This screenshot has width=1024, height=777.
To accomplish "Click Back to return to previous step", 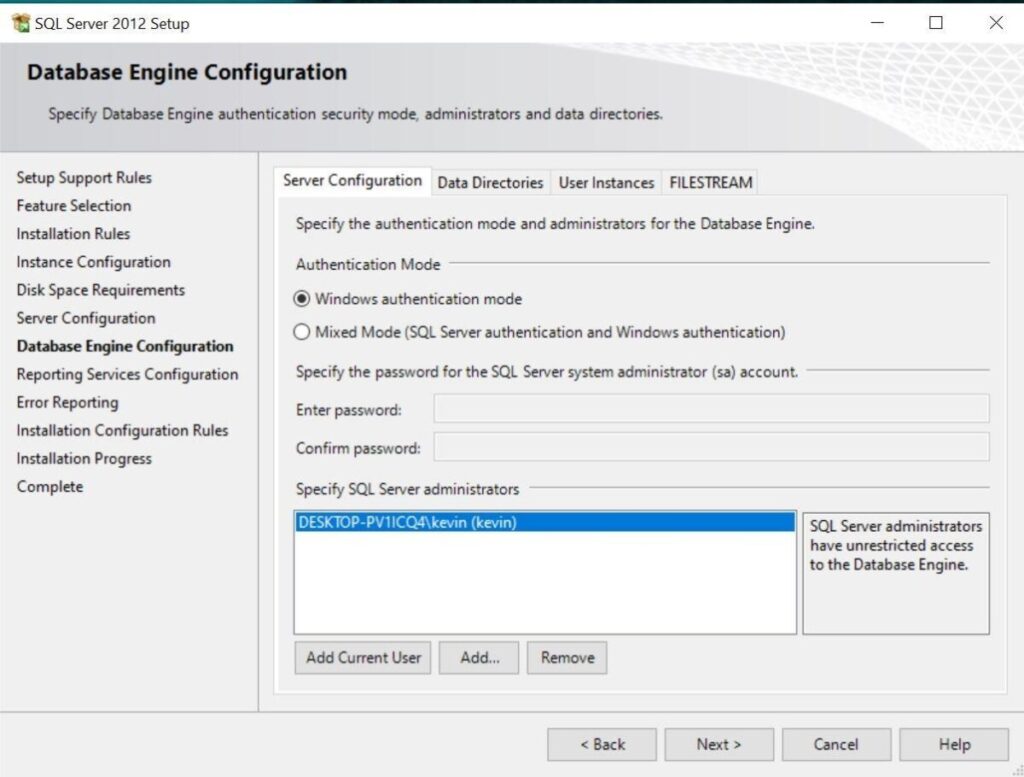I will 601,744.
